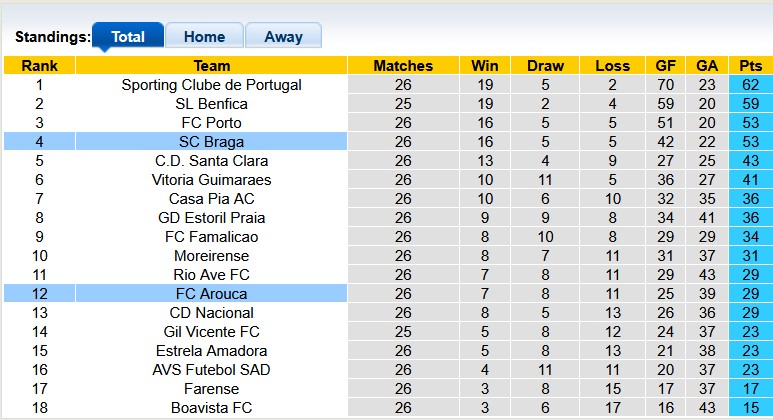Viewport: 773px width, 420px height.
Task: Click Gil Vicente FC team link
Action: tap(211, 332)
